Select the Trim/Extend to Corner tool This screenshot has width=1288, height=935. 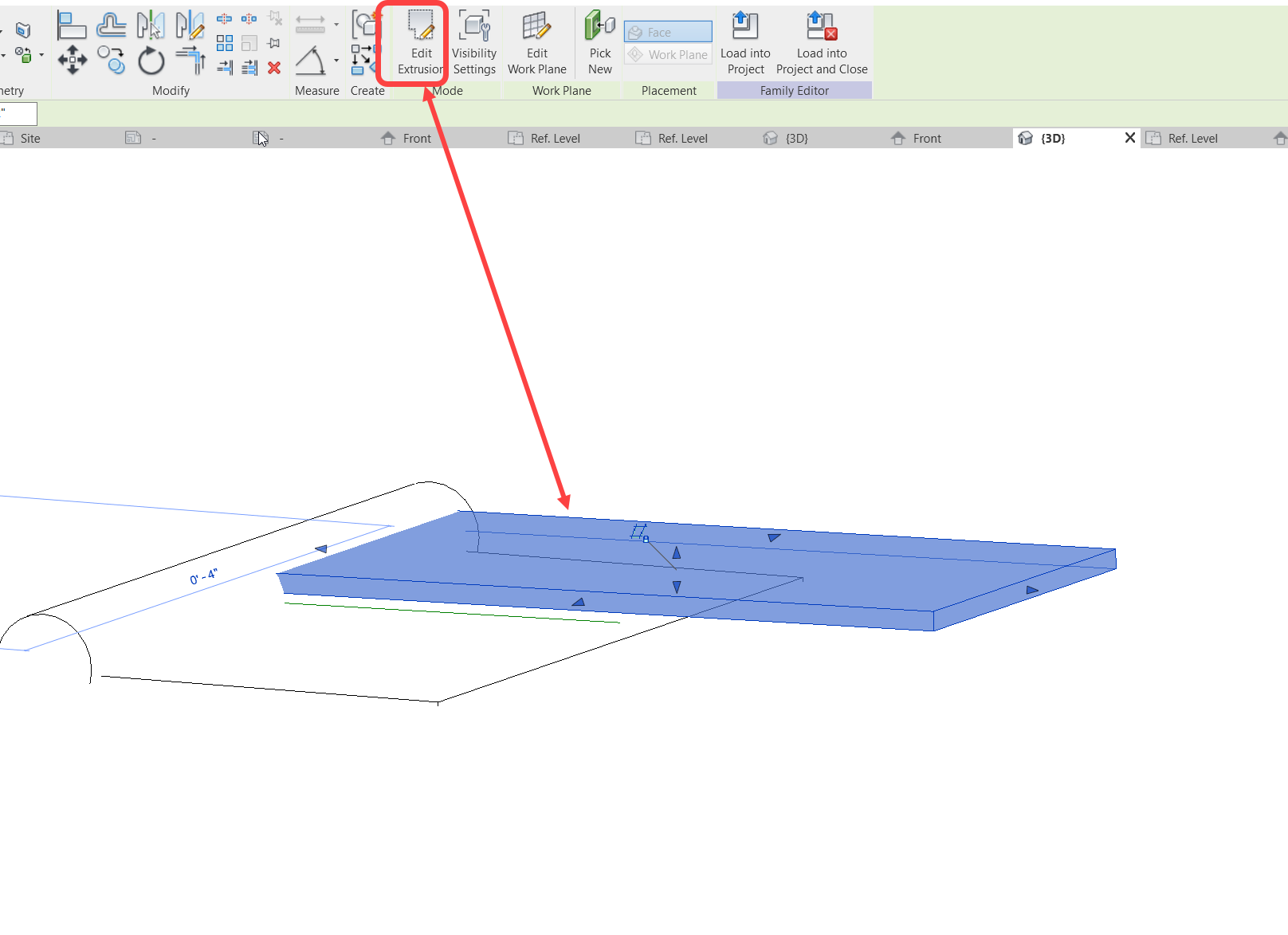coord(190,60)
